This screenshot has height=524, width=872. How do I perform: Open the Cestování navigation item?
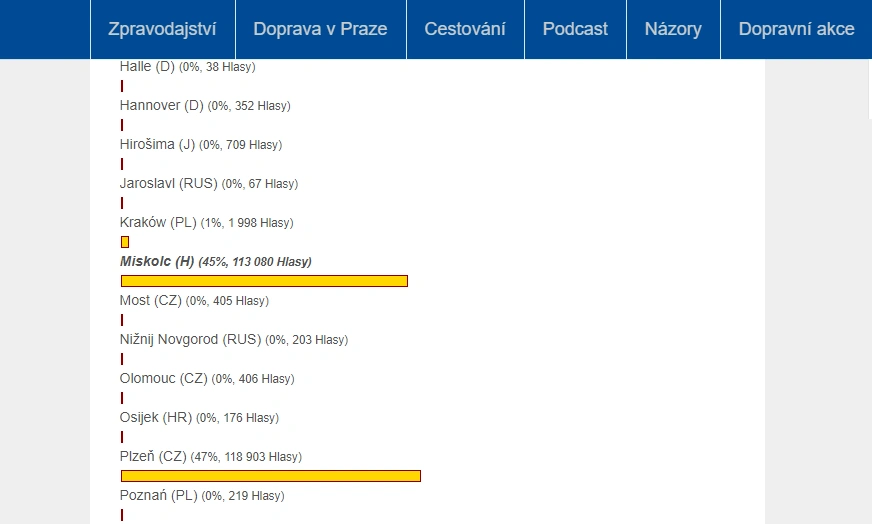[465, 29]
